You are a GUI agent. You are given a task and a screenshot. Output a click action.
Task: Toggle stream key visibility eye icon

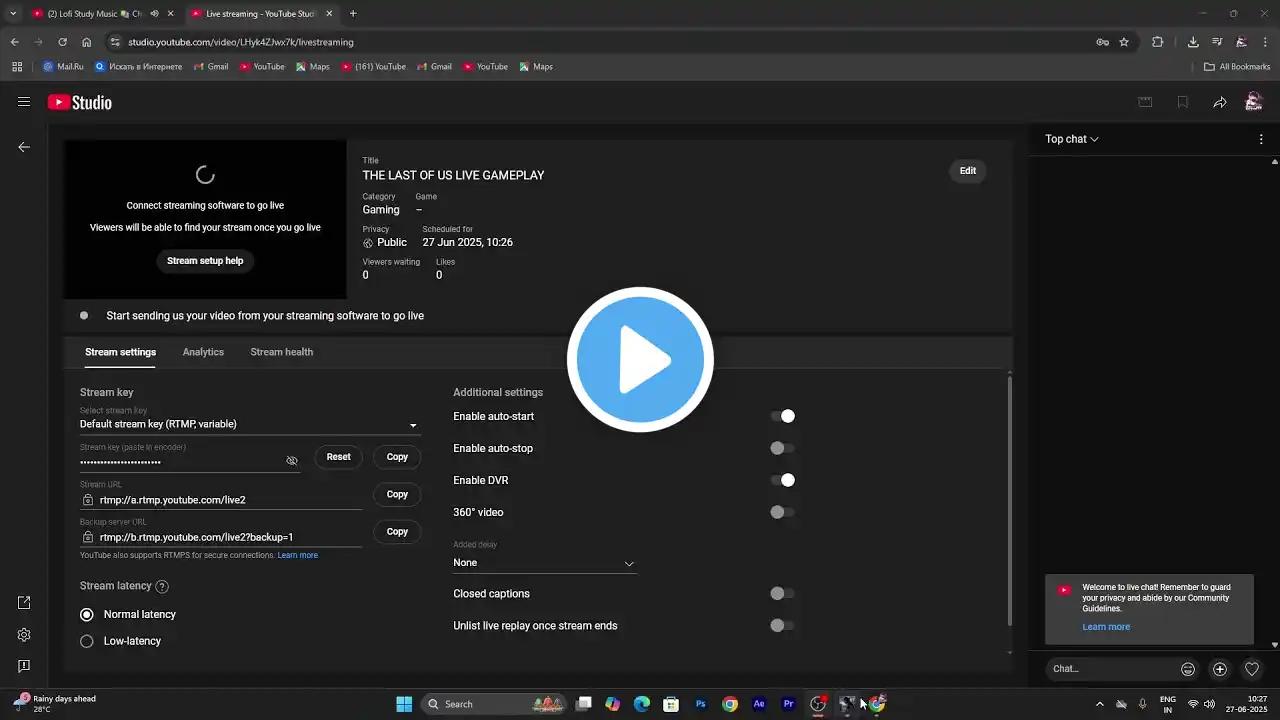coord(292,461)
